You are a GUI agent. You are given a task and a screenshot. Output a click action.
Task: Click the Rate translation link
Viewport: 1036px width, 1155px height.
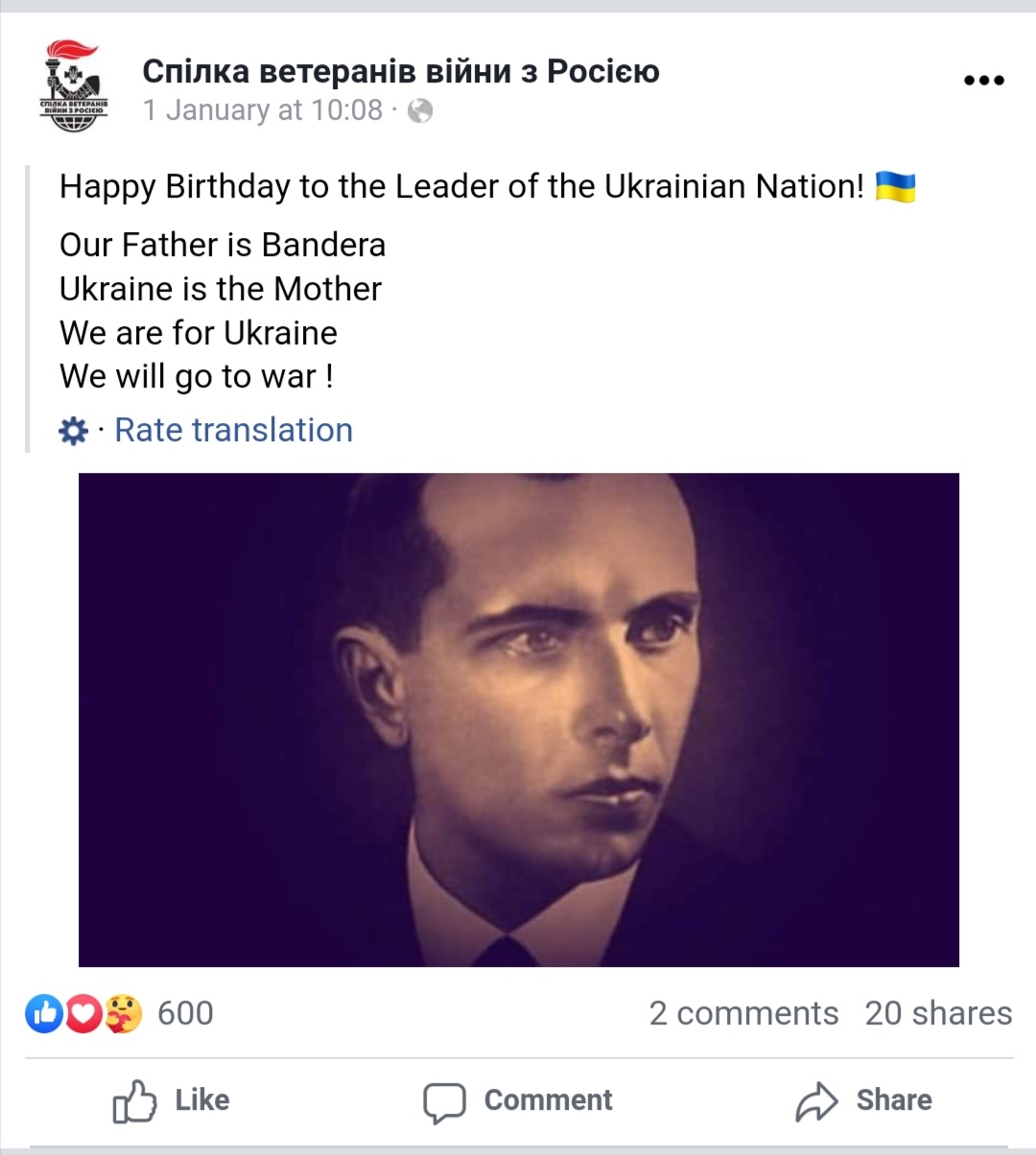coord(233,431)
